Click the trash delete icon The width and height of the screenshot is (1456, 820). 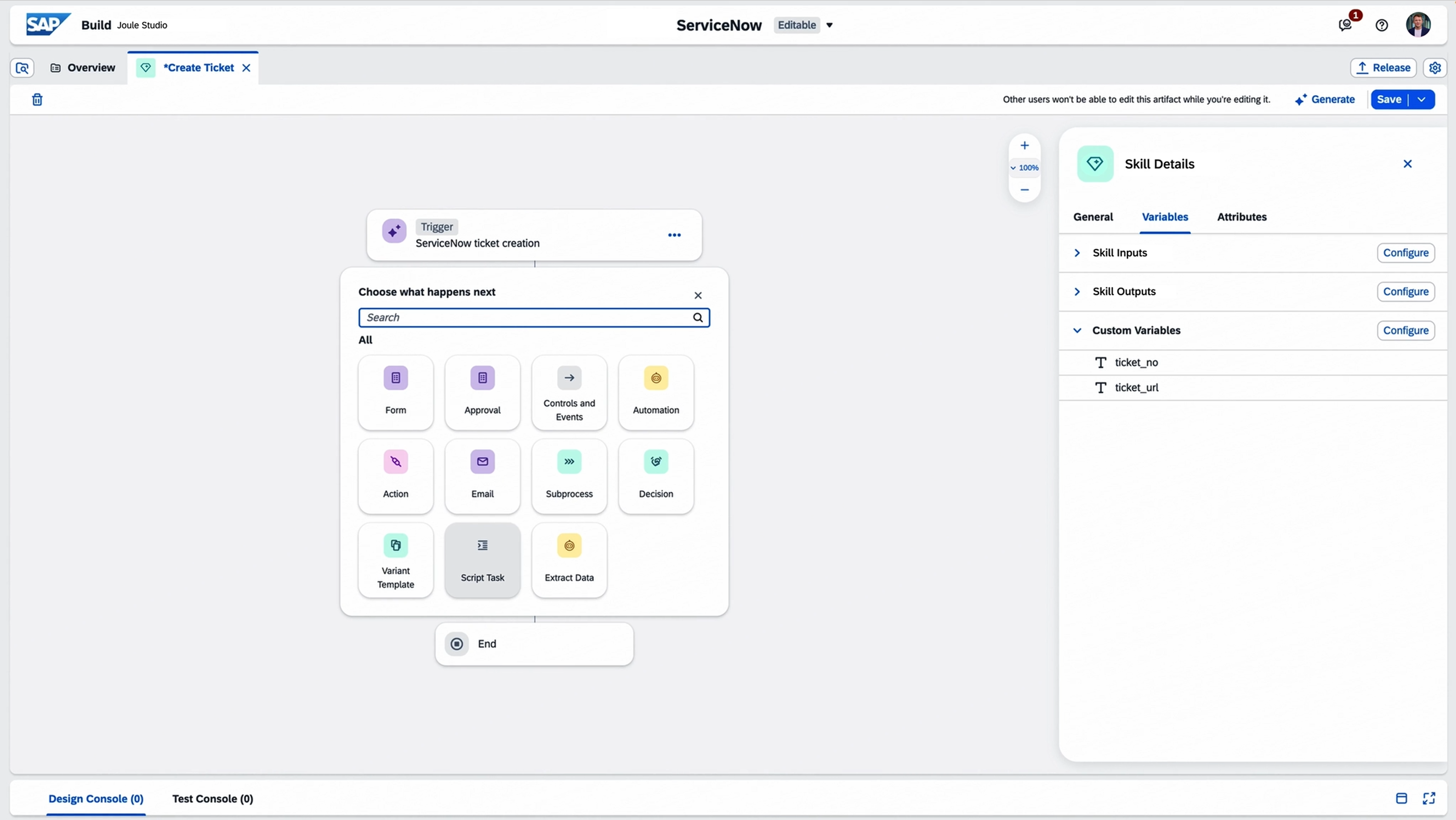tap(37, 99)
